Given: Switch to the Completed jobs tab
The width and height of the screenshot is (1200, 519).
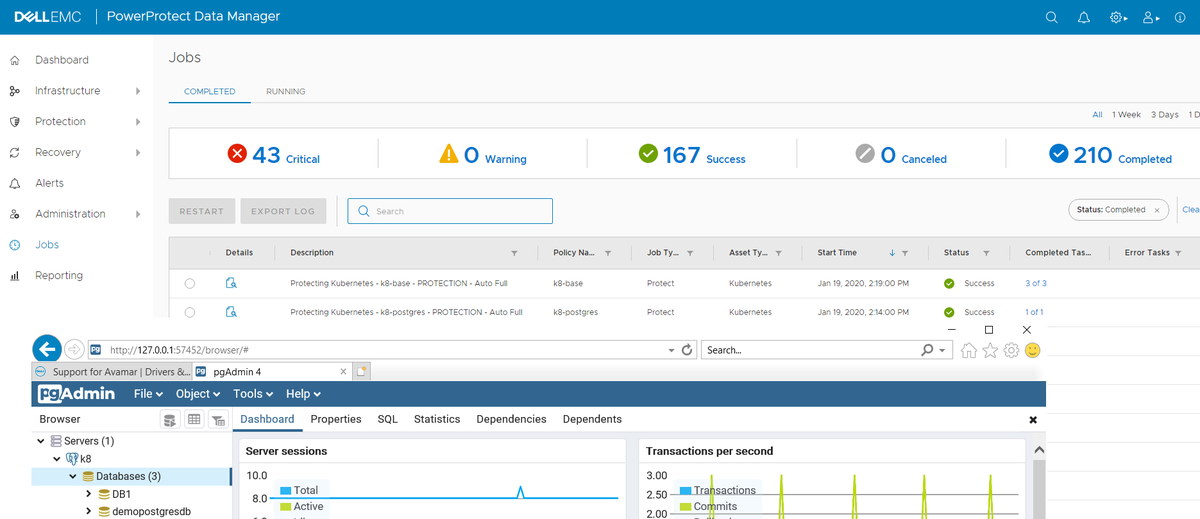Looking at the screenshot, I should click(x=210, y=91).
